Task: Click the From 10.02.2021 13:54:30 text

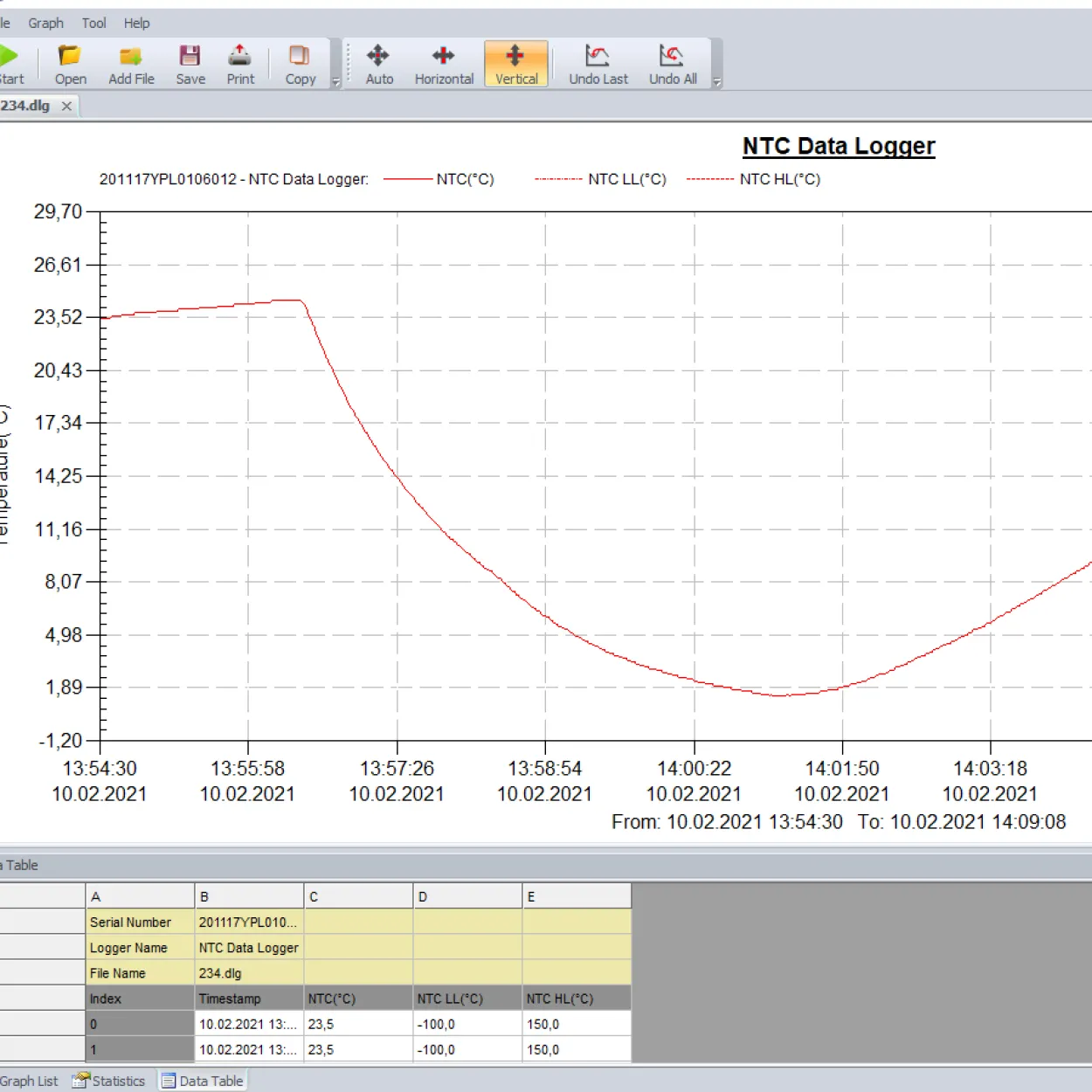Action: pyautogui.click(x=727, y=822)
